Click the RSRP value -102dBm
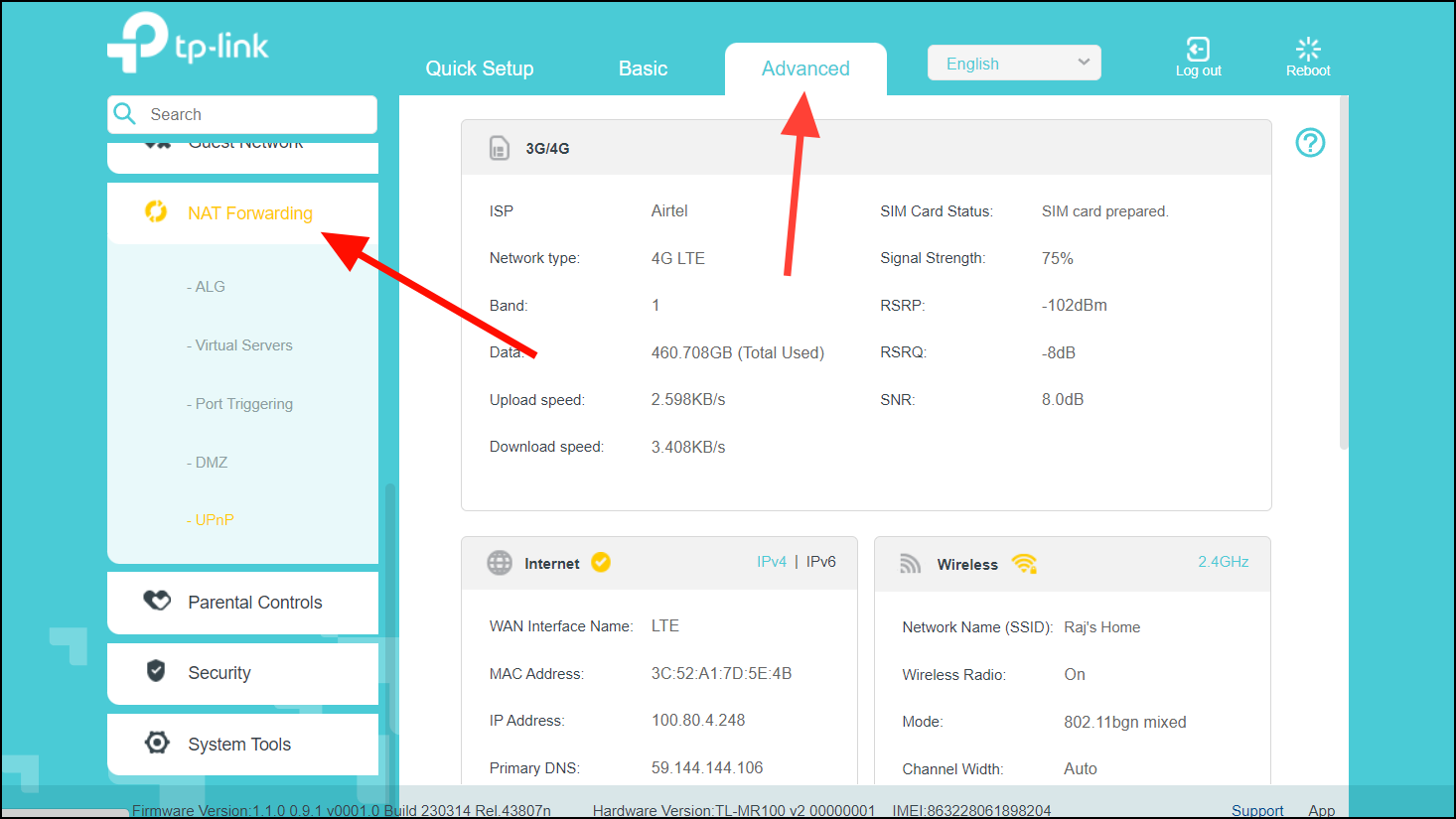The image size is (1456, 819). click(x=1075, y=306)
